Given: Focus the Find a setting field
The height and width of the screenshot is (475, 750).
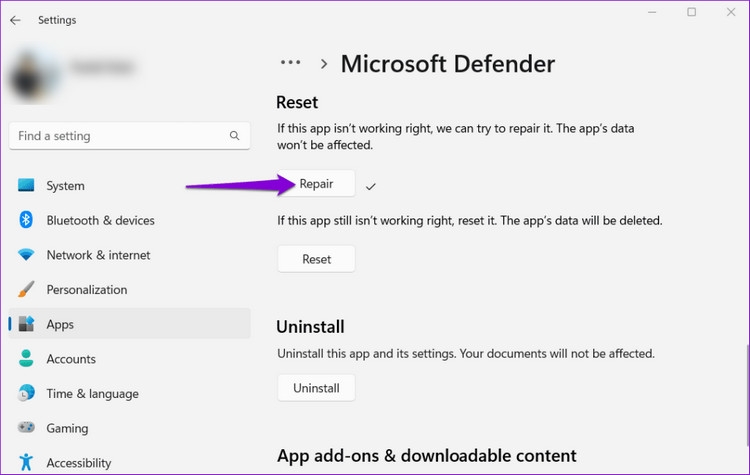Looking at the screenshot, I should (x=129, y=136).
